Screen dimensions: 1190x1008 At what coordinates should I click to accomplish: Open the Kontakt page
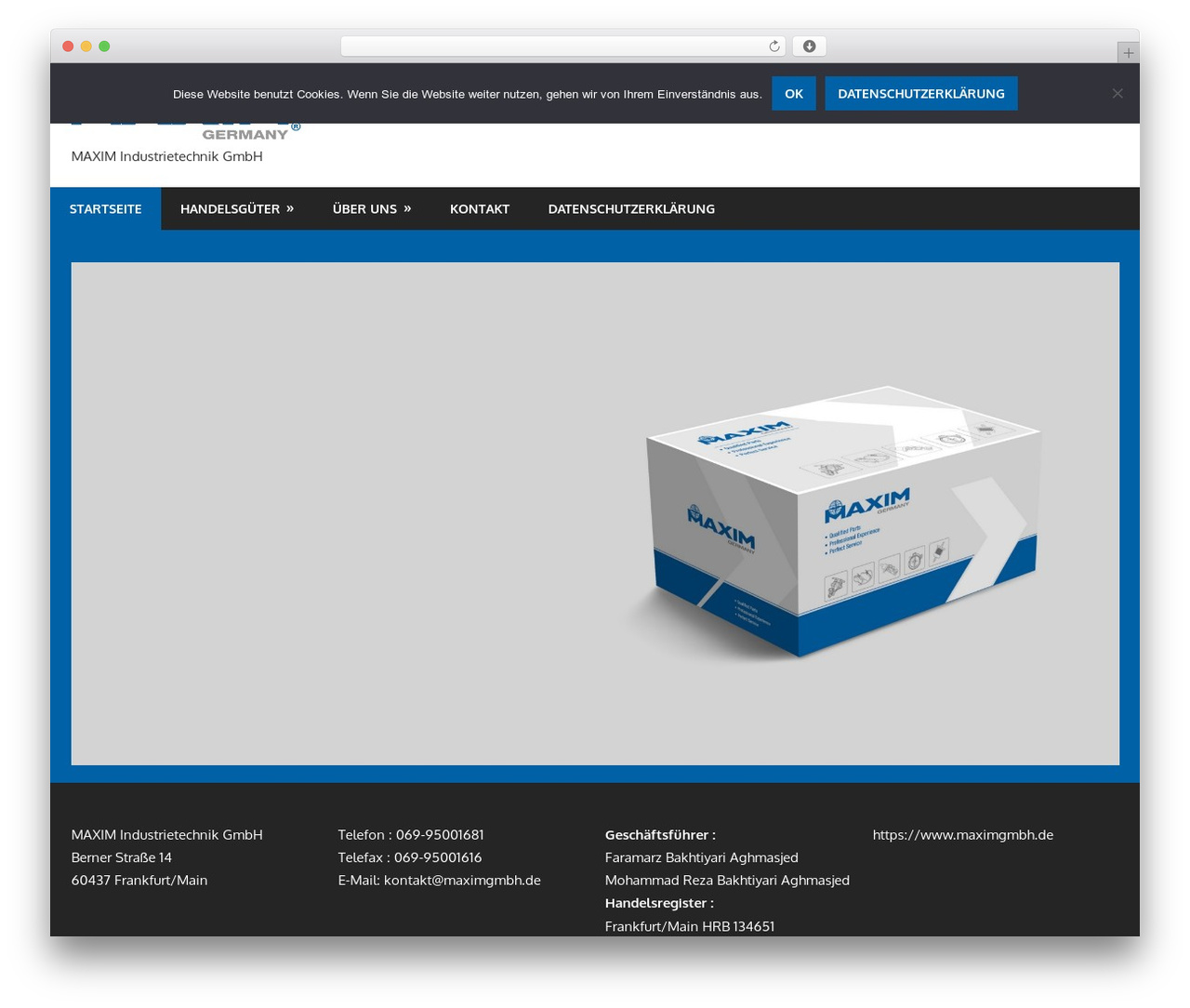click(480, 208)
